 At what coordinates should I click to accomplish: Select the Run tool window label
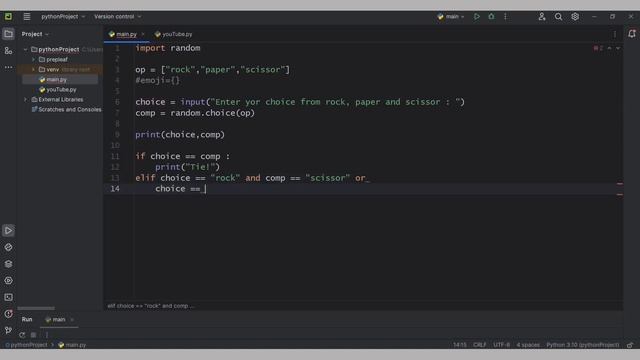tap(27, 320)
